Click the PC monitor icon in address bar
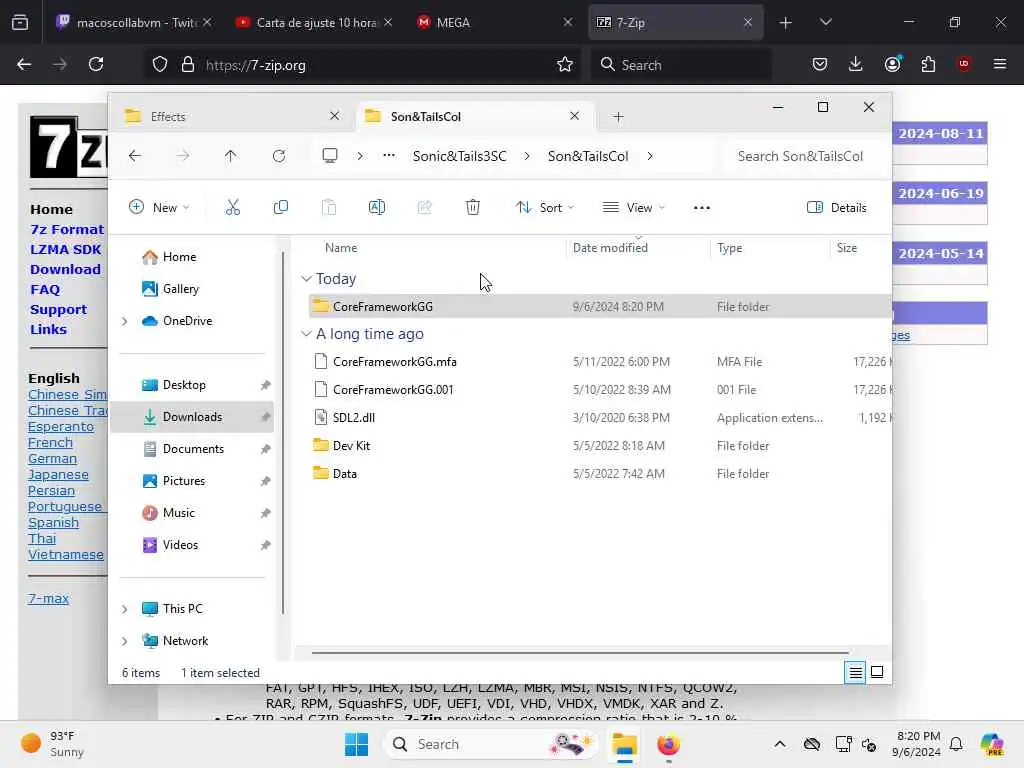1024x768 pixels. [x=330, y=156]
